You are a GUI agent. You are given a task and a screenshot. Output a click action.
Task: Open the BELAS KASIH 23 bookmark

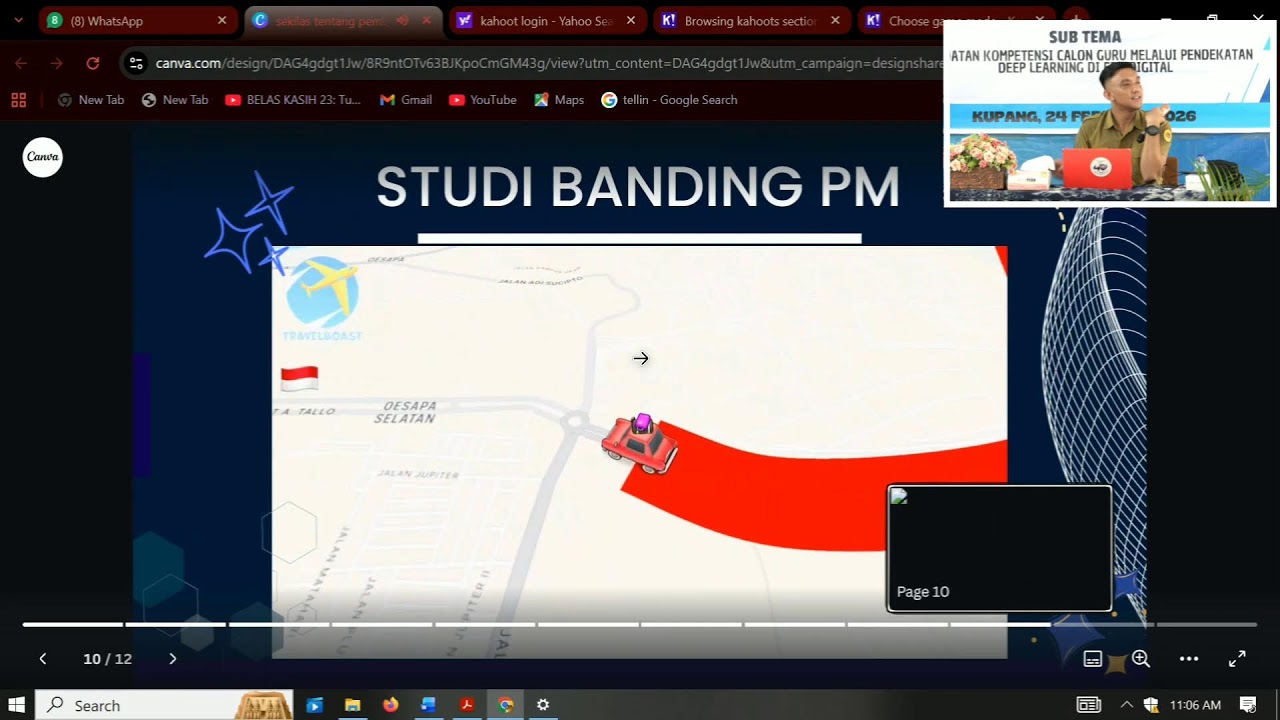[293, 100]
